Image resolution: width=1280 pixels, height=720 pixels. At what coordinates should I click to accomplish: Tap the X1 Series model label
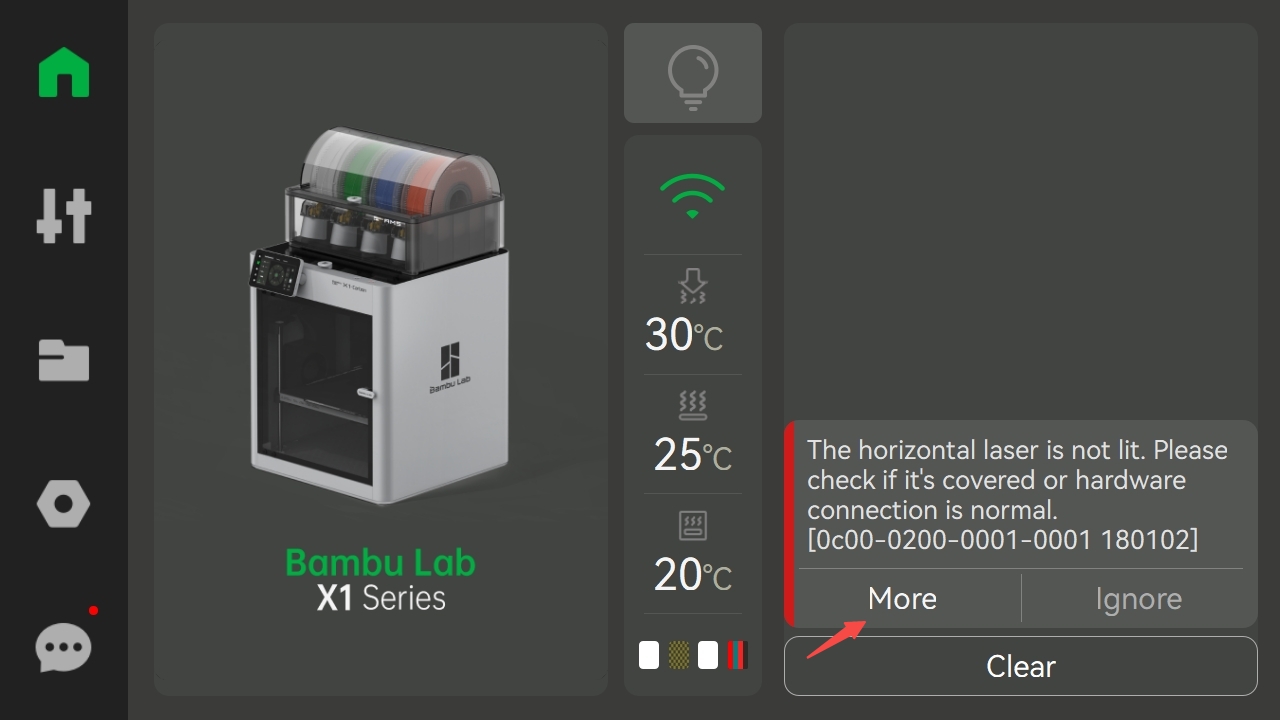(x=381, y=599)
